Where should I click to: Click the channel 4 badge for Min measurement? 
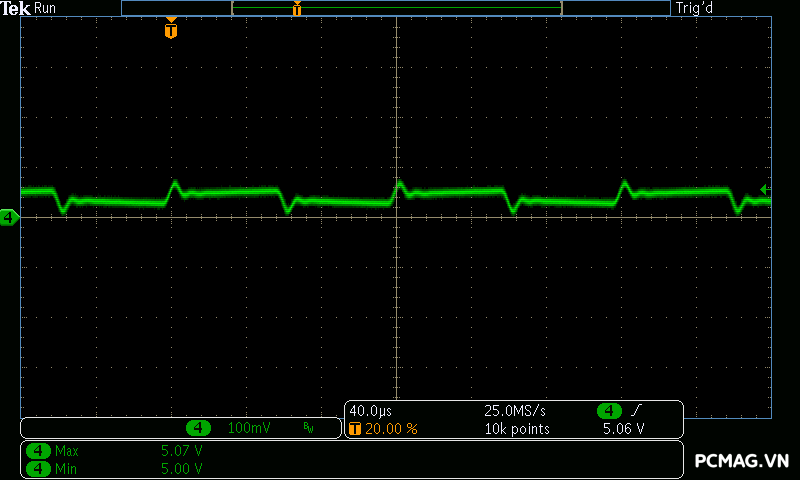tap(38, 468)
